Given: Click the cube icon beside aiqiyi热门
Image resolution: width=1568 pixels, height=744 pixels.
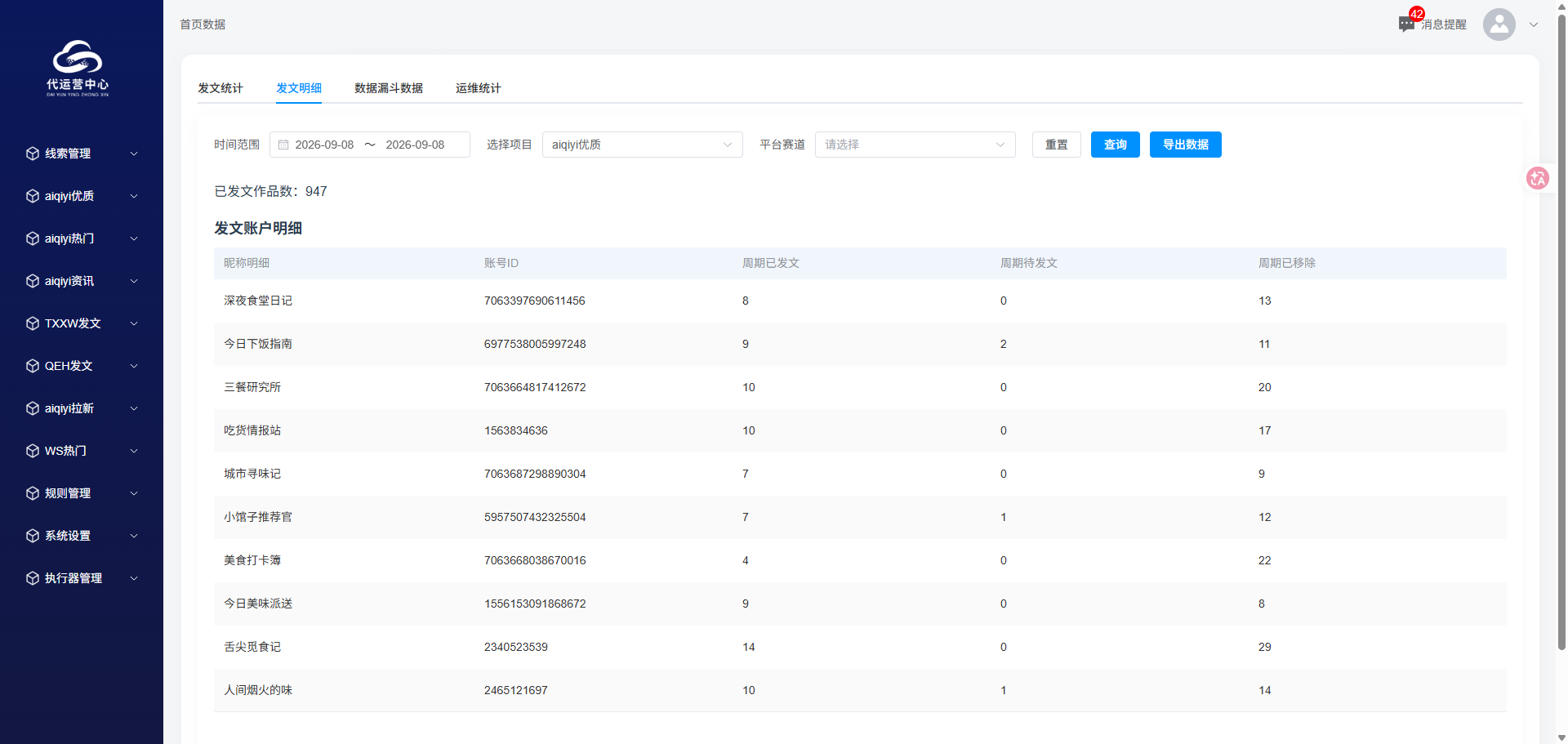Looking at the screenshot, I should (33, 238).
